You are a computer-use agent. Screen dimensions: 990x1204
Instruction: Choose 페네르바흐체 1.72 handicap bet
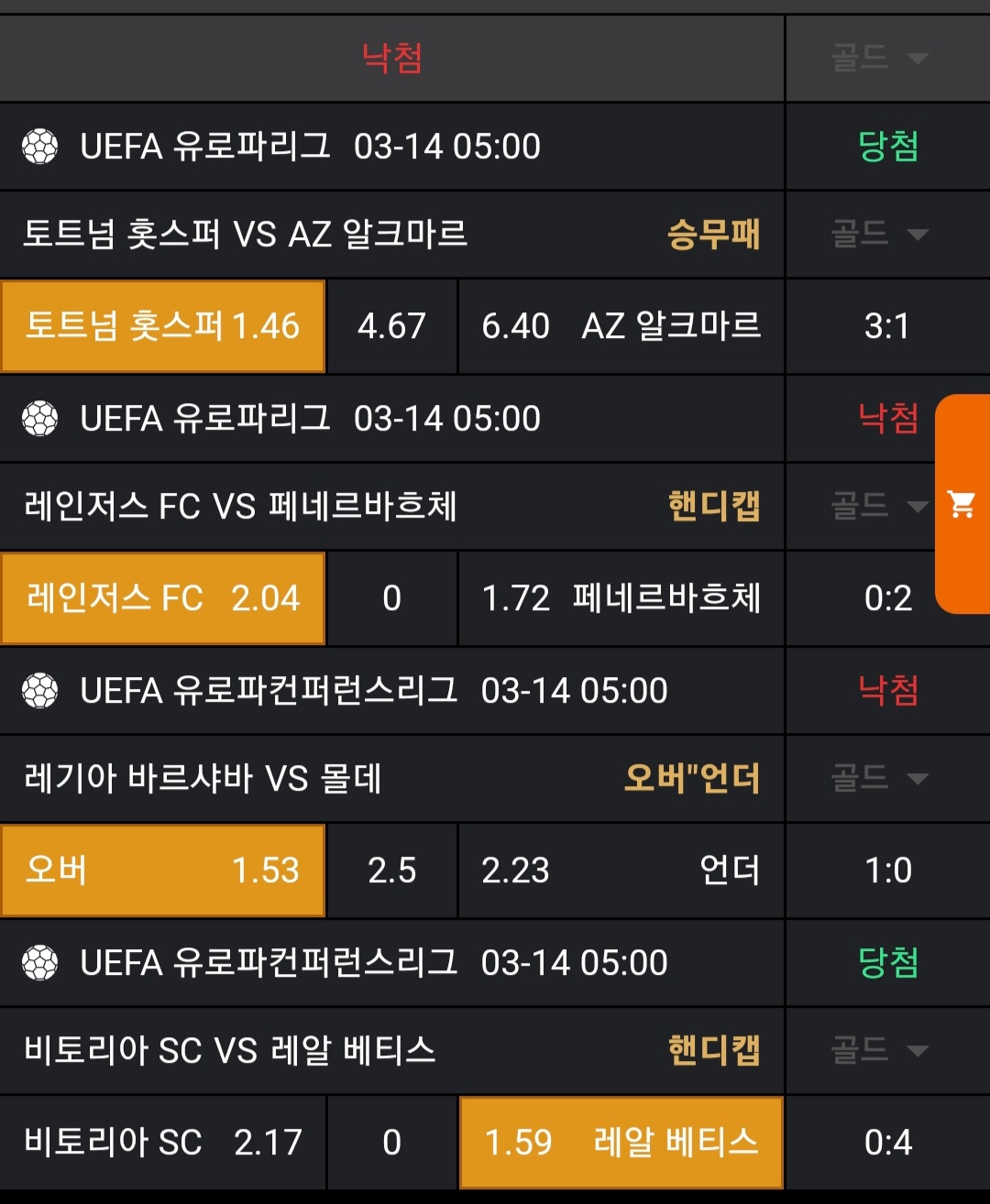pyautogui.click(x=621, y=598)
